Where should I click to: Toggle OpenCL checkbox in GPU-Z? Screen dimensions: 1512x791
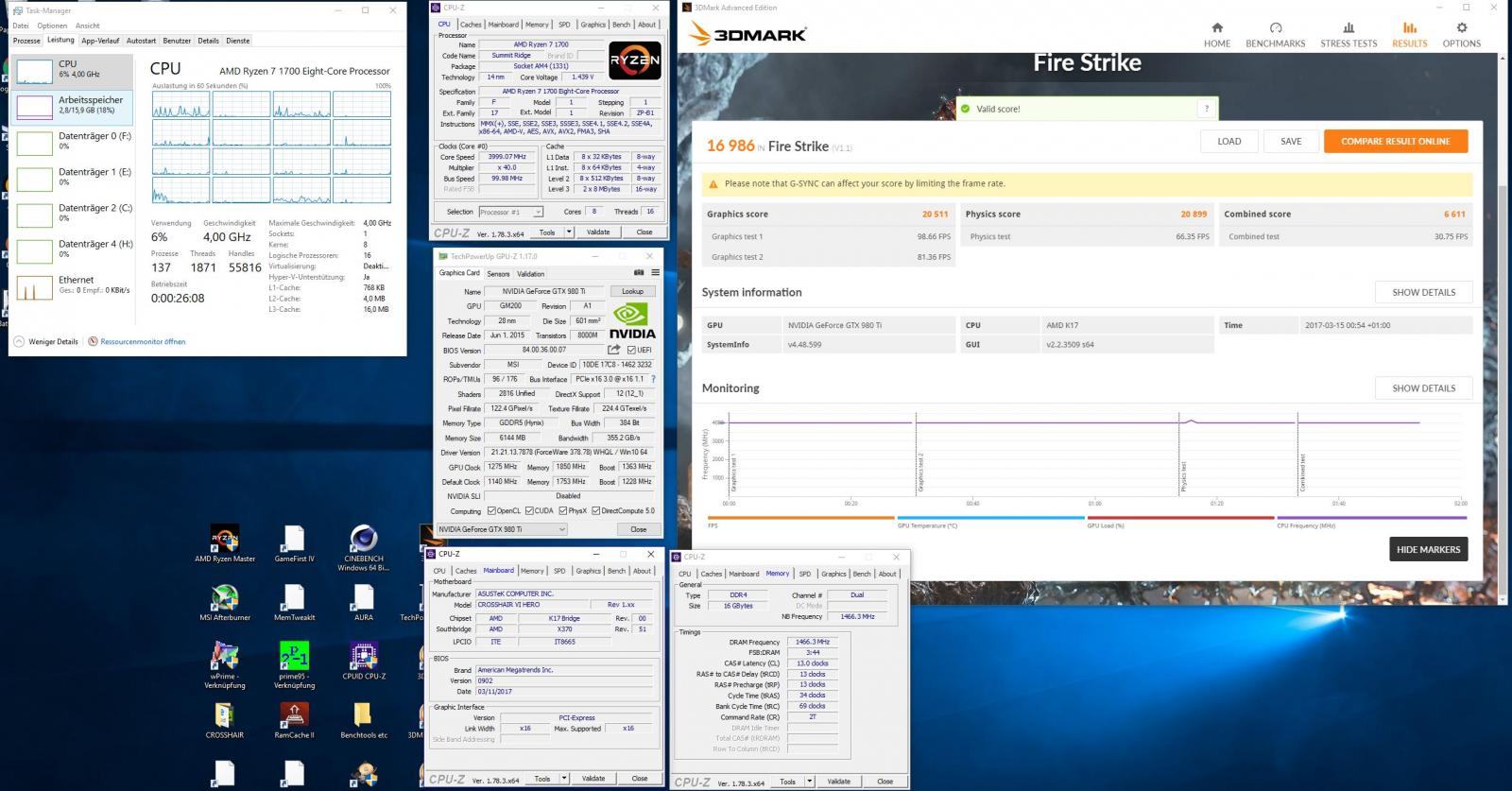pyautogui.click(x=490, y=511)
